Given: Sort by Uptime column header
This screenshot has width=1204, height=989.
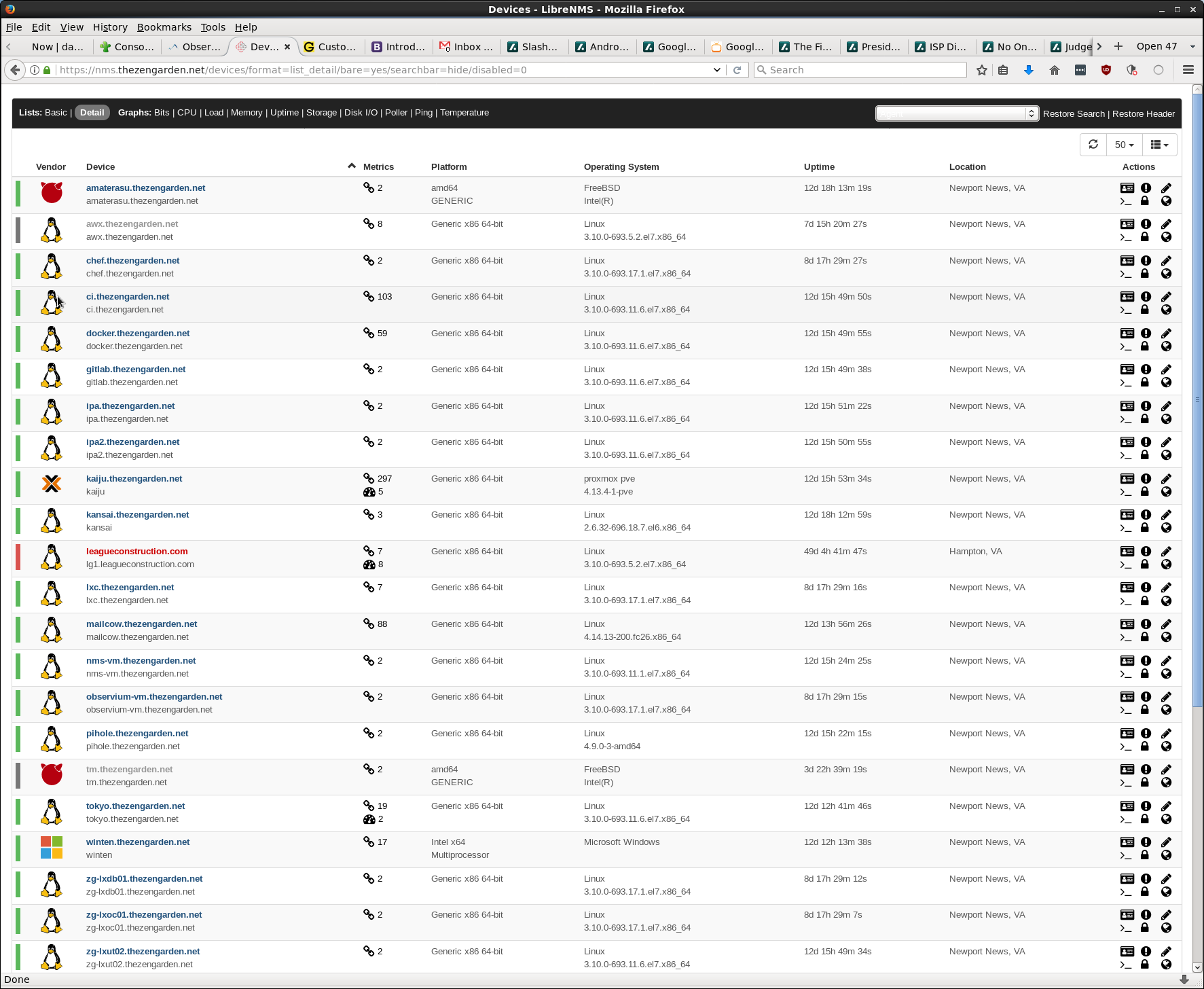Looking at the screenshot, I should [819, 166].
